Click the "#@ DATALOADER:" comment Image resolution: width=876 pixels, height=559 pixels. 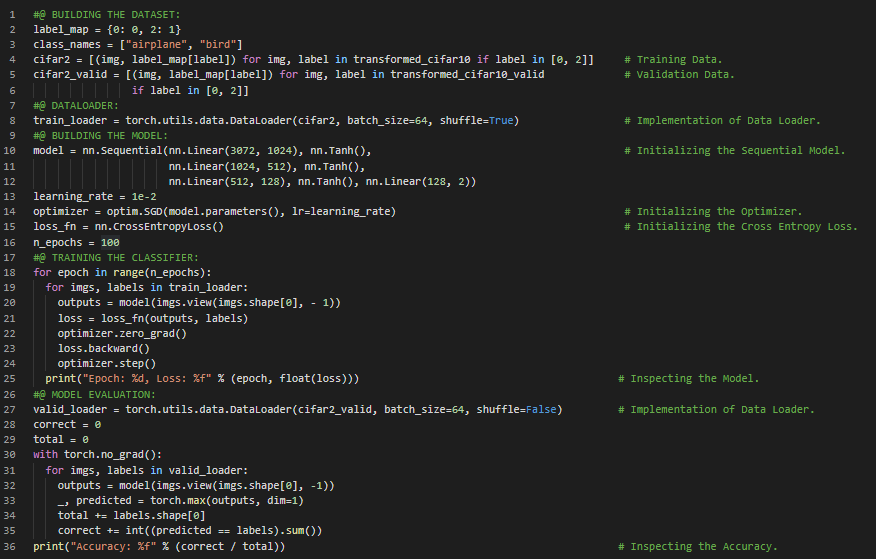(x=76, y=105)
